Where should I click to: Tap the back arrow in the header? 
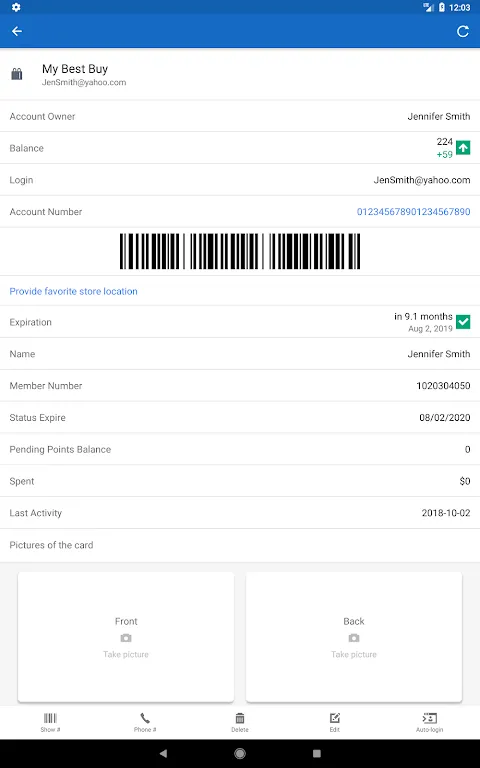(17, 31)
